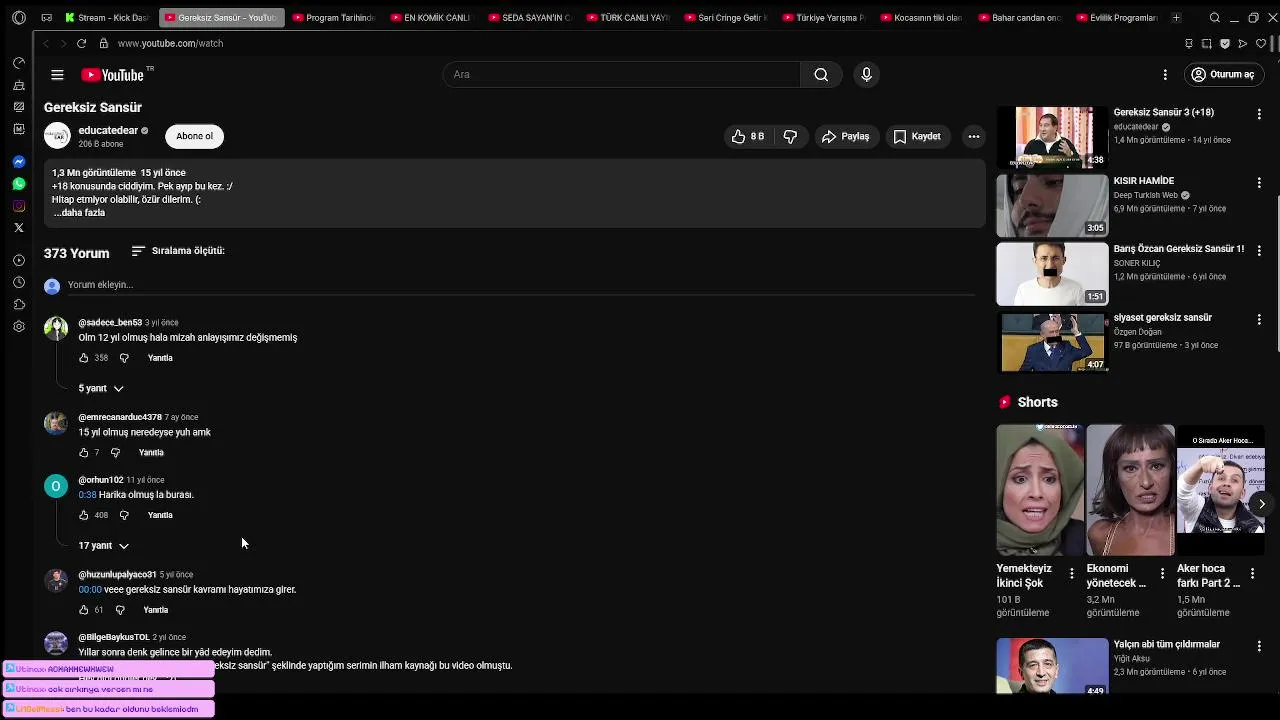The image size is (1280, 720).
Task: Open the sidebar extensions puzzle icon
Action: [x=18, y=304]
